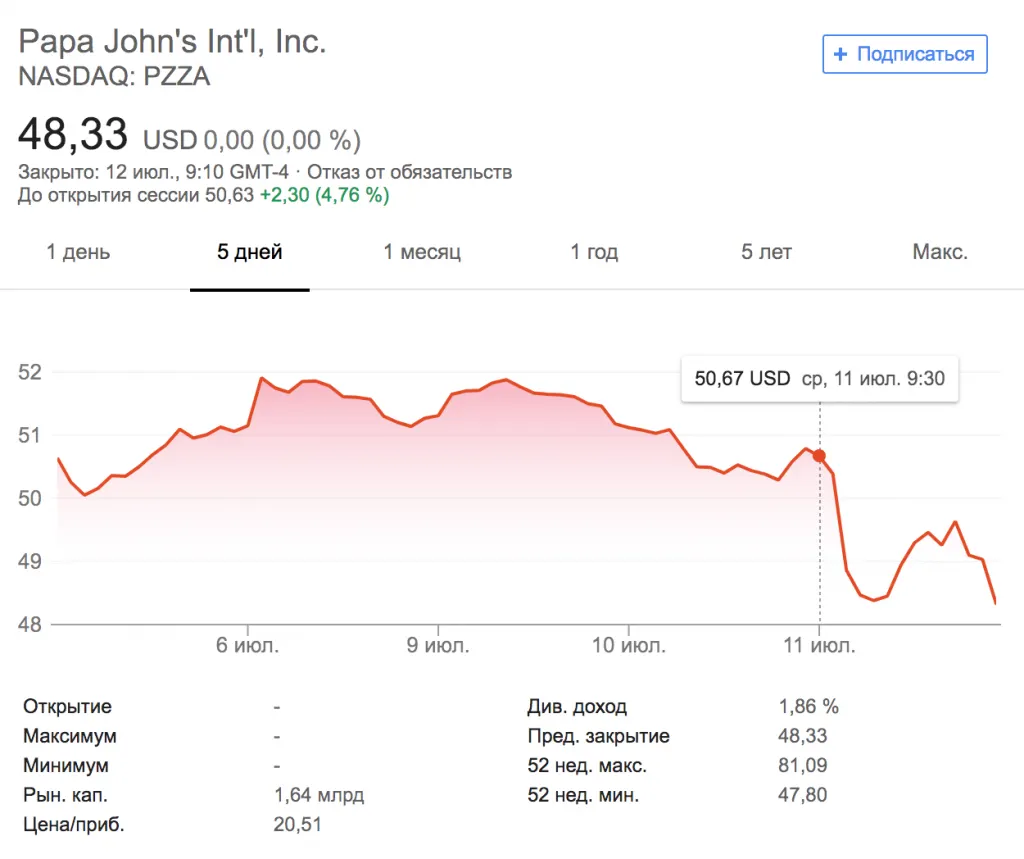This screenshot has width=1024, height=859.
Task: Click the plus icon beside Подписаться
Action: (840, 54)
